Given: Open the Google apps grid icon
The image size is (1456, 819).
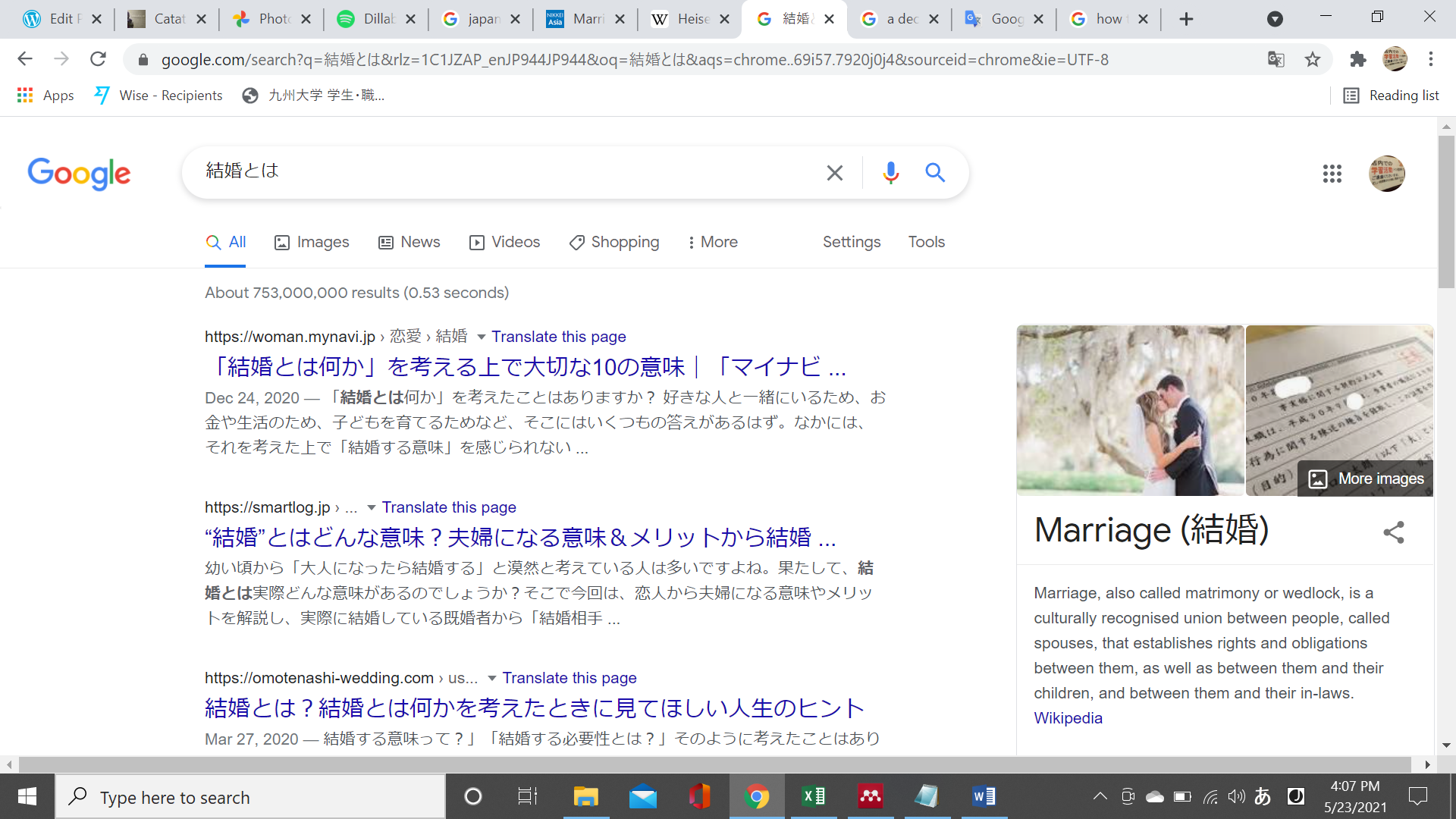Looking at the screenshot, I should coord(1332,174).
